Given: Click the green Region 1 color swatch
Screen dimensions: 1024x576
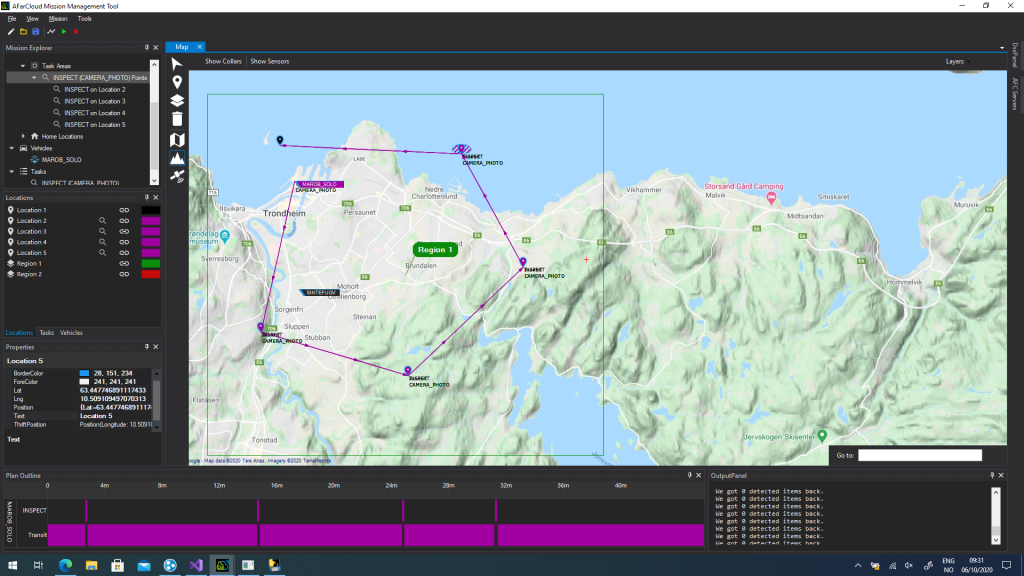Looking at the screenshot, I should click(x=150, y=263).
